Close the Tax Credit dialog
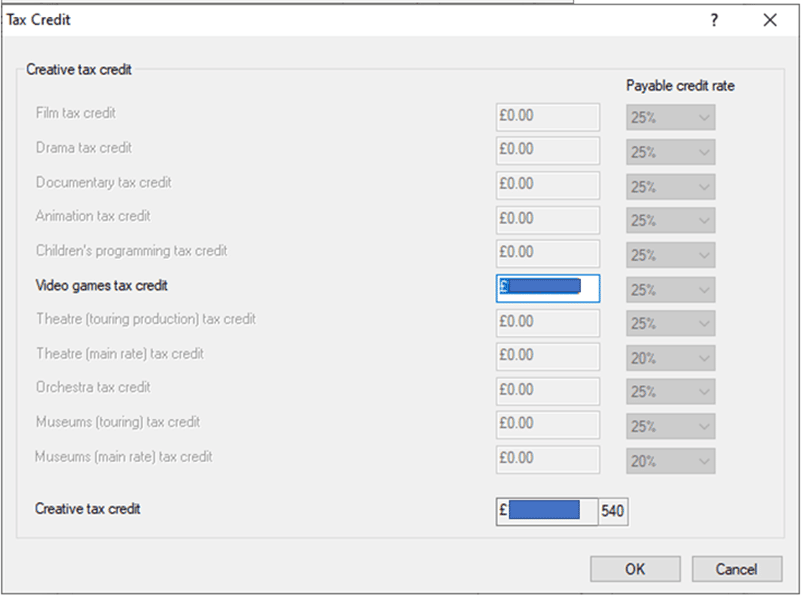 [x=770, y=20]
